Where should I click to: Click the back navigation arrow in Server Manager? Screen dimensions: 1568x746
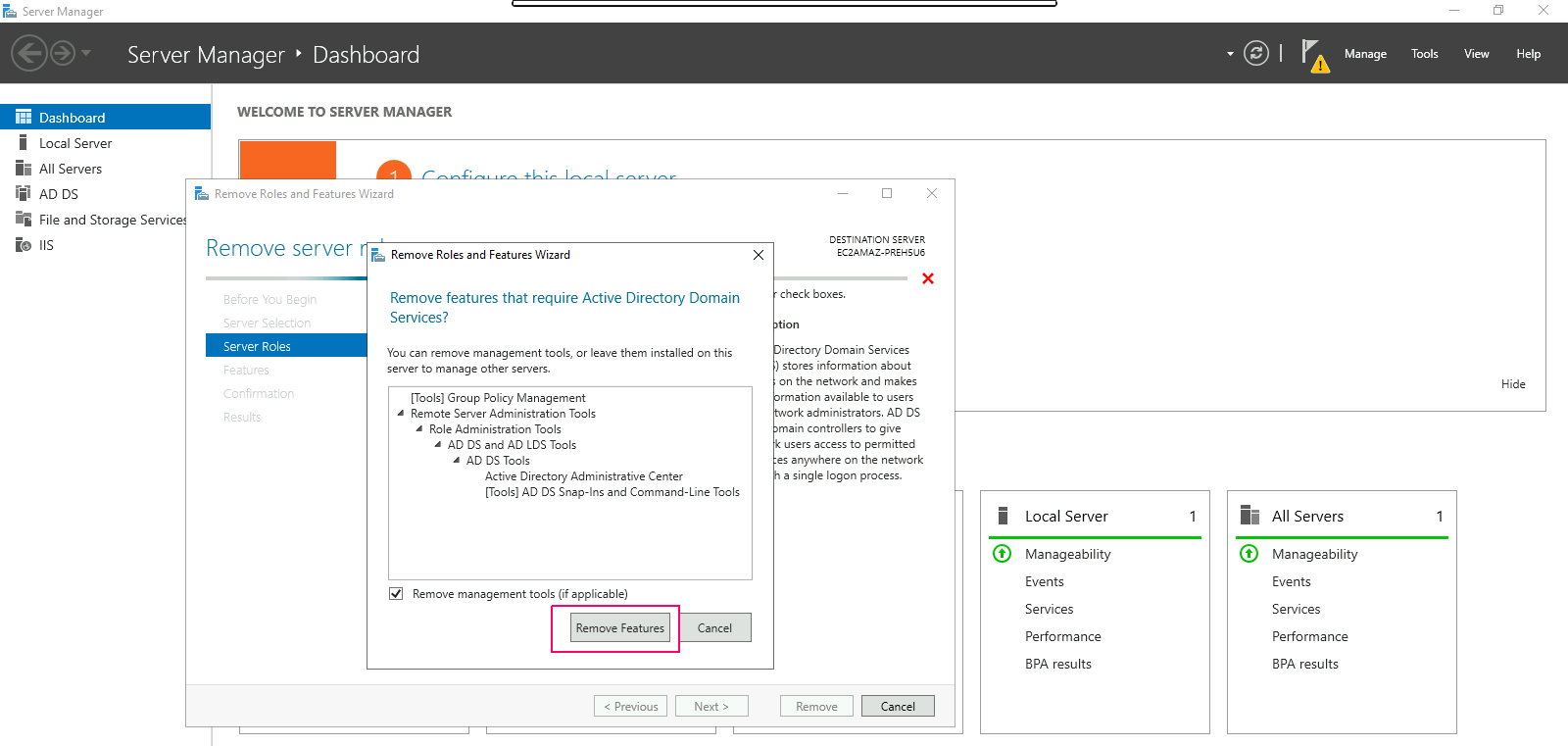click(x=29, y=53)
